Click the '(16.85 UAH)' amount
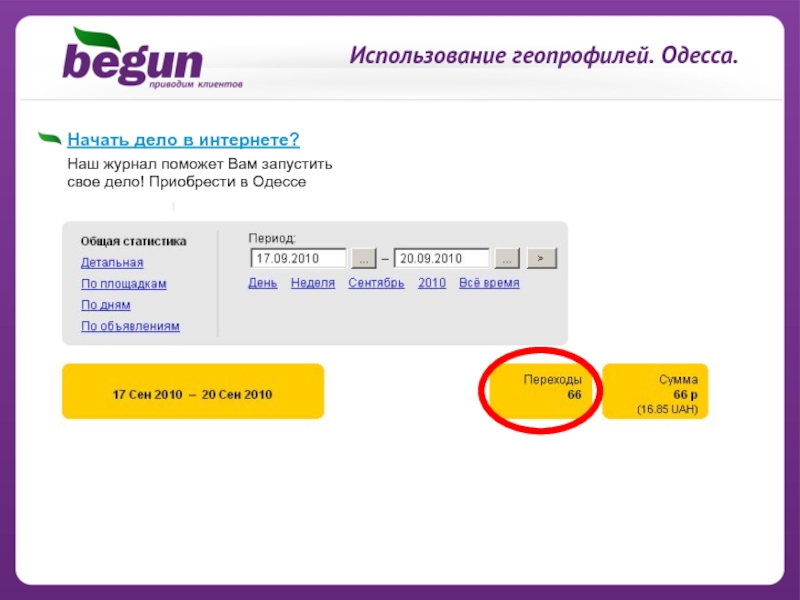The width and height of the screenshot is (800, 600). [x=667, y=409]
